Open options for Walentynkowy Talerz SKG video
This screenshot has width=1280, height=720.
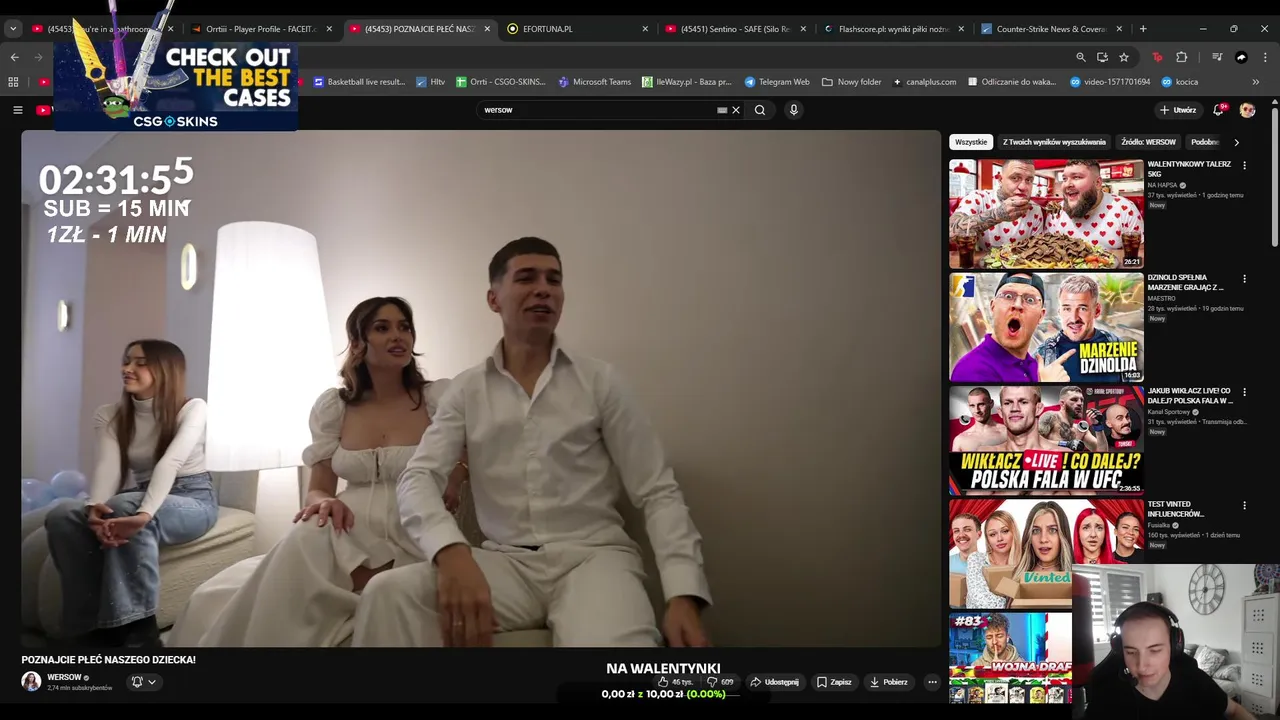coord(1244,165)
